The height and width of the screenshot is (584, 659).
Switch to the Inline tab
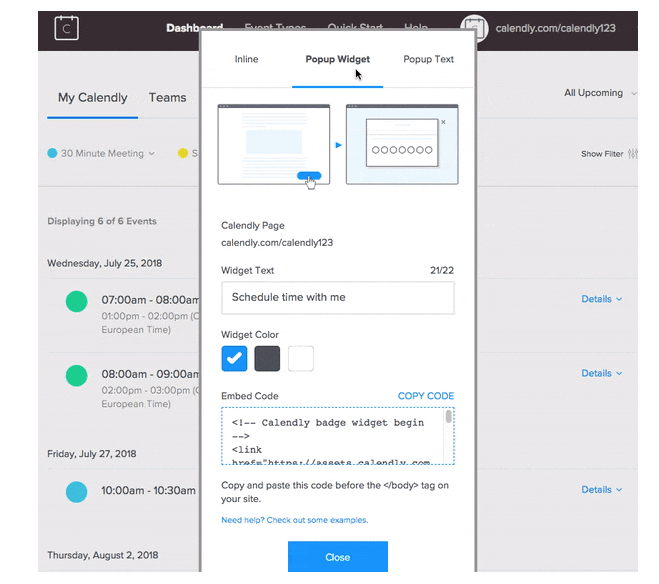tap(246, 59)
